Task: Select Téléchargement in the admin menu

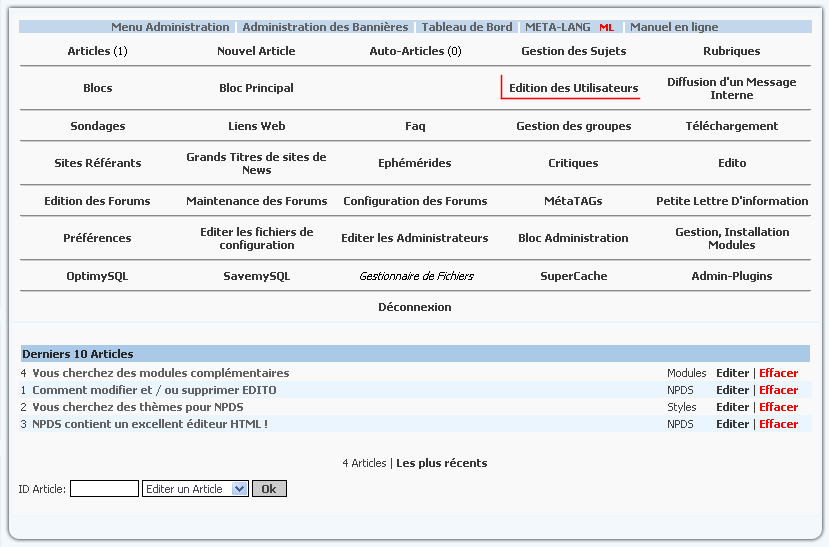Action: (x=731, y=126)
